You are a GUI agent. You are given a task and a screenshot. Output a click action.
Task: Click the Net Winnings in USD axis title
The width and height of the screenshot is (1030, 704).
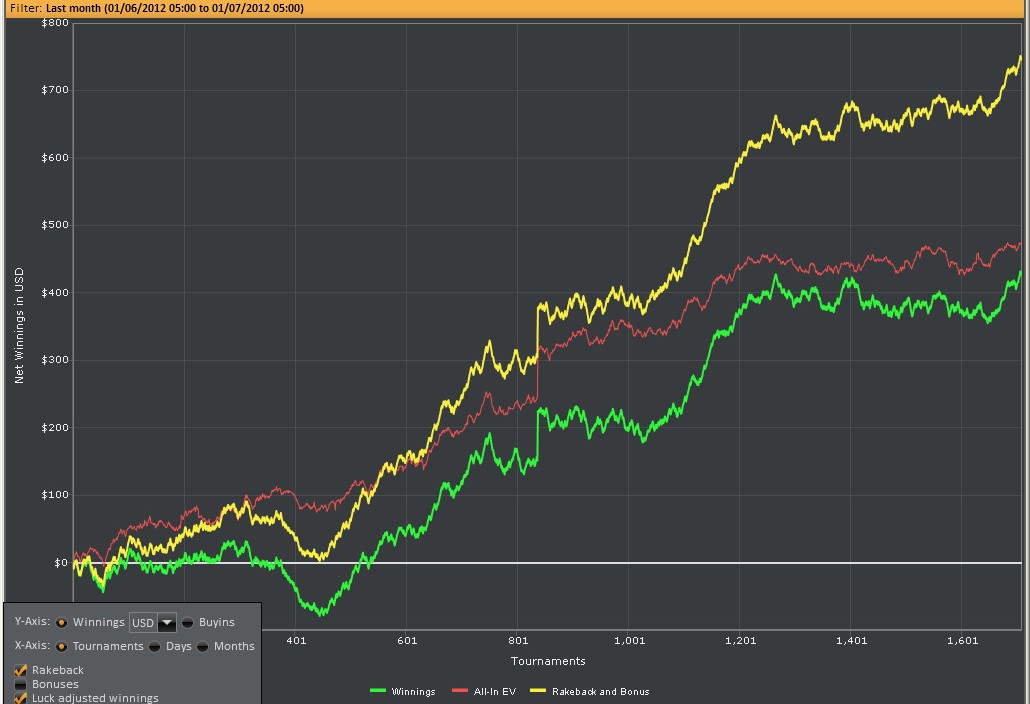click(x=19, y=325)
